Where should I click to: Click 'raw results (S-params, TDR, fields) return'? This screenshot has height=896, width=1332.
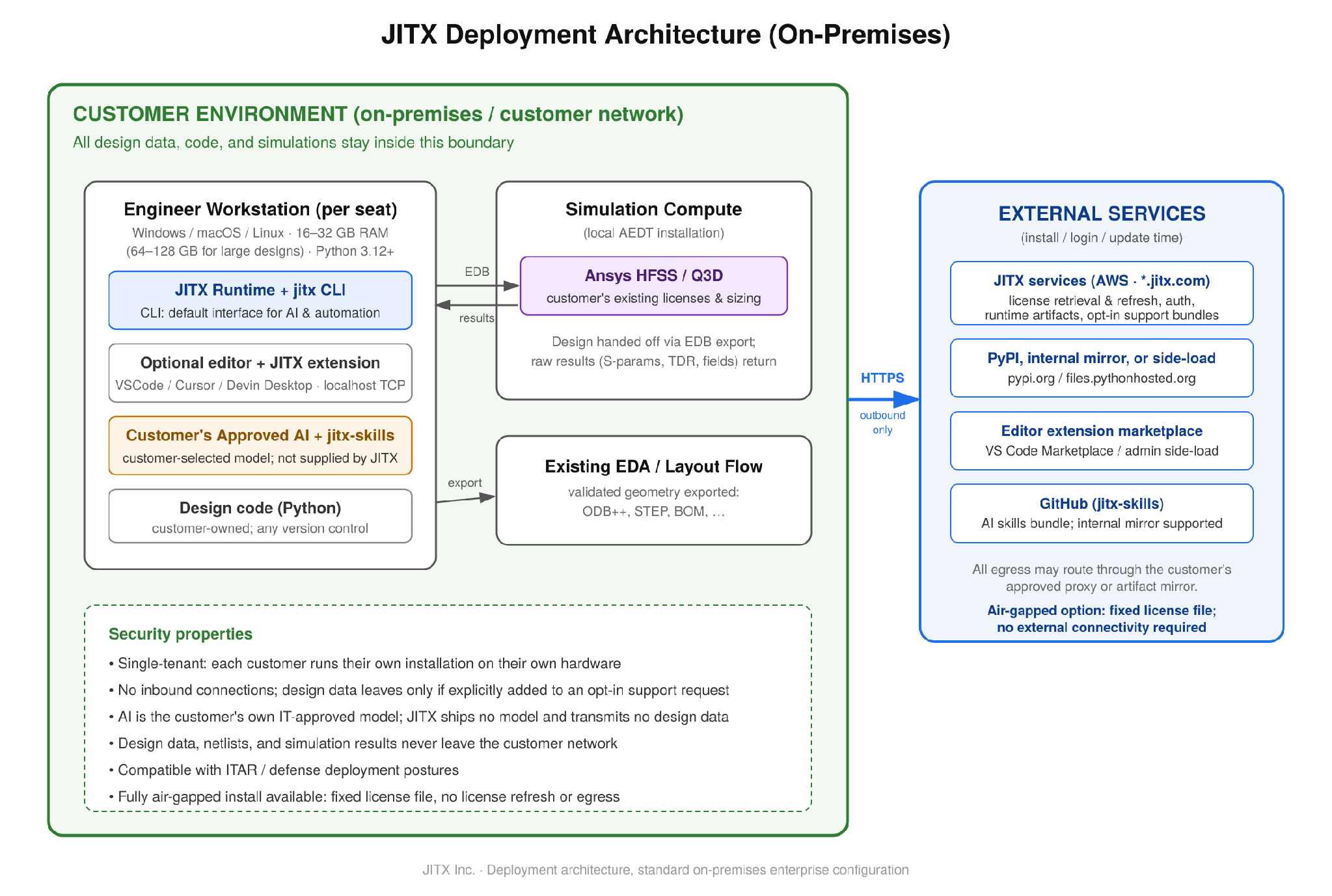(x=653, y=361)
